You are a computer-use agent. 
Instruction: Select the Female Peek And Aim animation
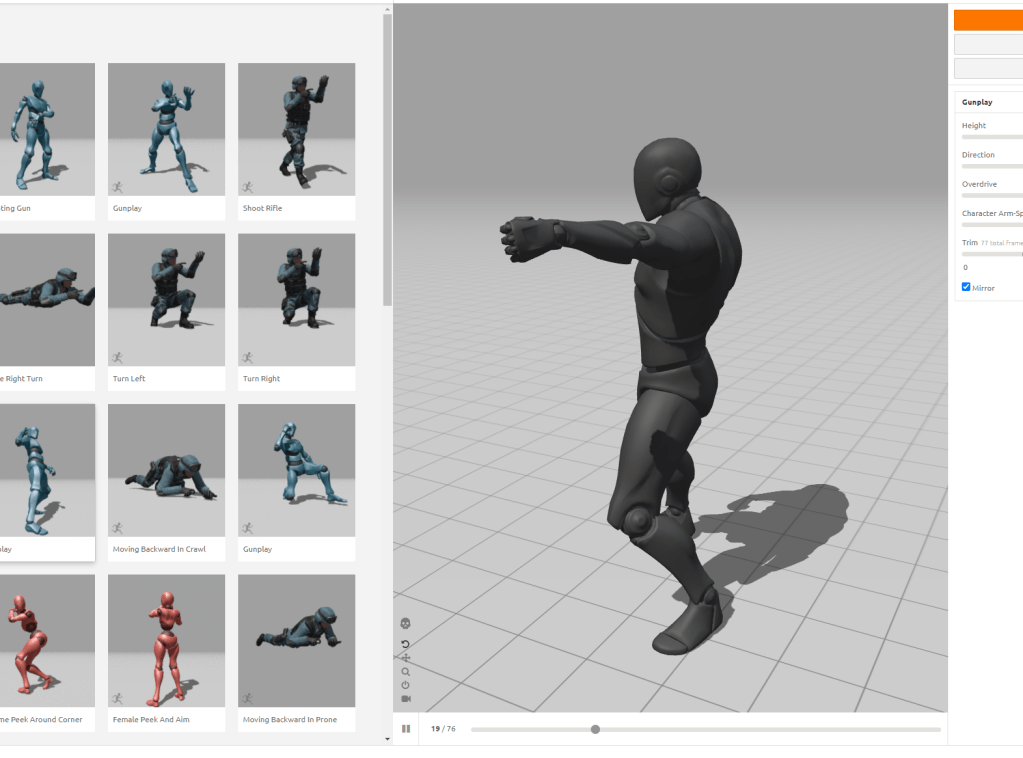166,640
